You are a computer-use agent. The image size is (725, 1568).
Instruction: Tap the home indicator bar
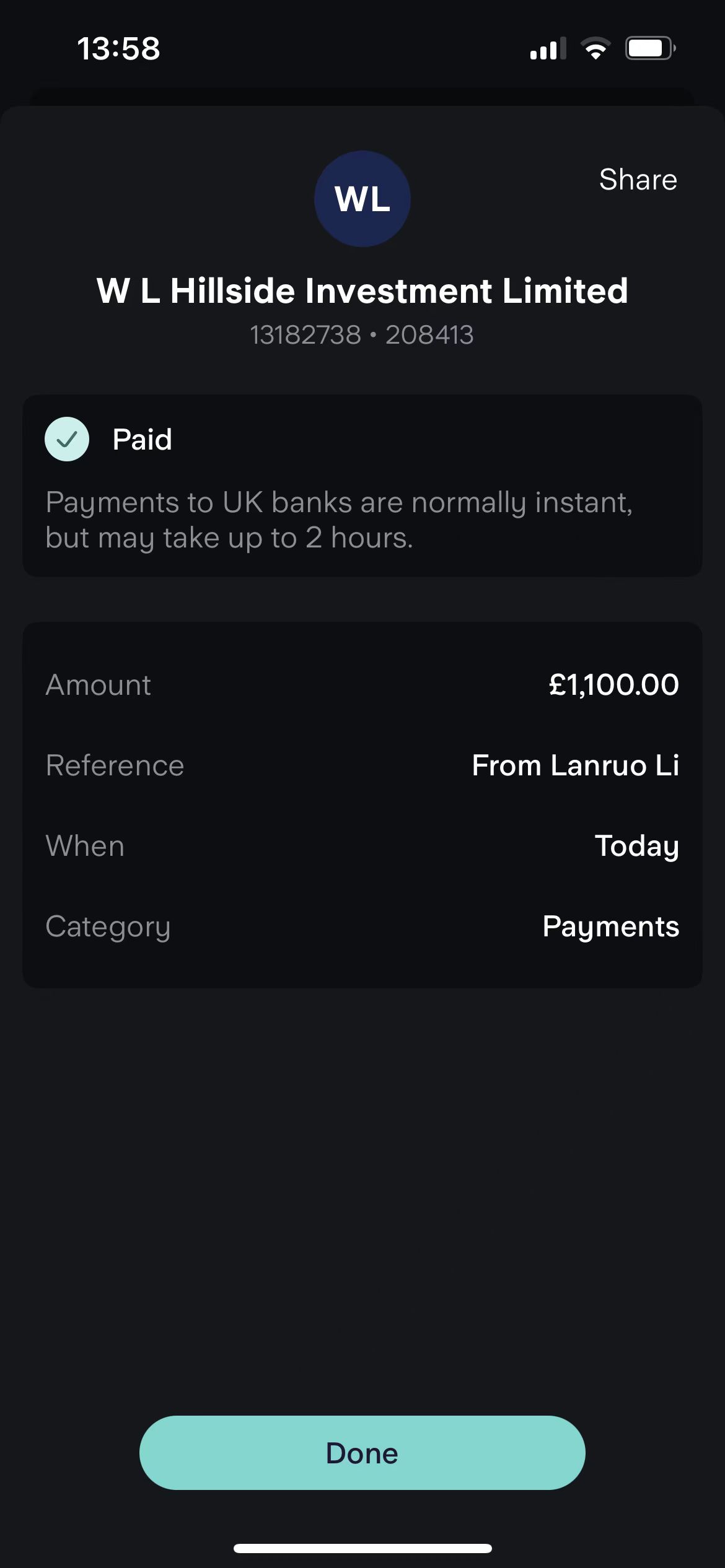point(362,1548)
